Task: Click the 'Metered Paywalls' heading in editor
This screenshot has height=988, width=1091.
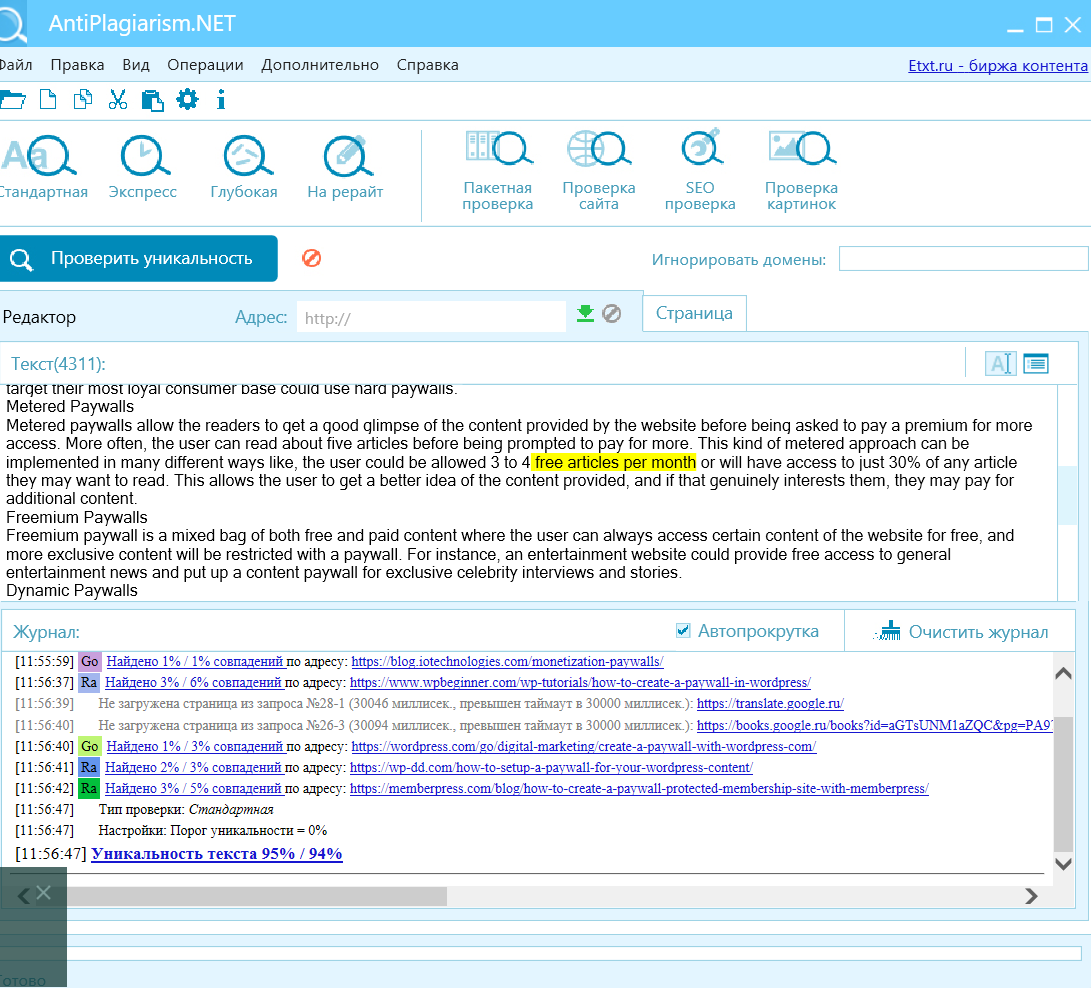Action: point(70,407)
